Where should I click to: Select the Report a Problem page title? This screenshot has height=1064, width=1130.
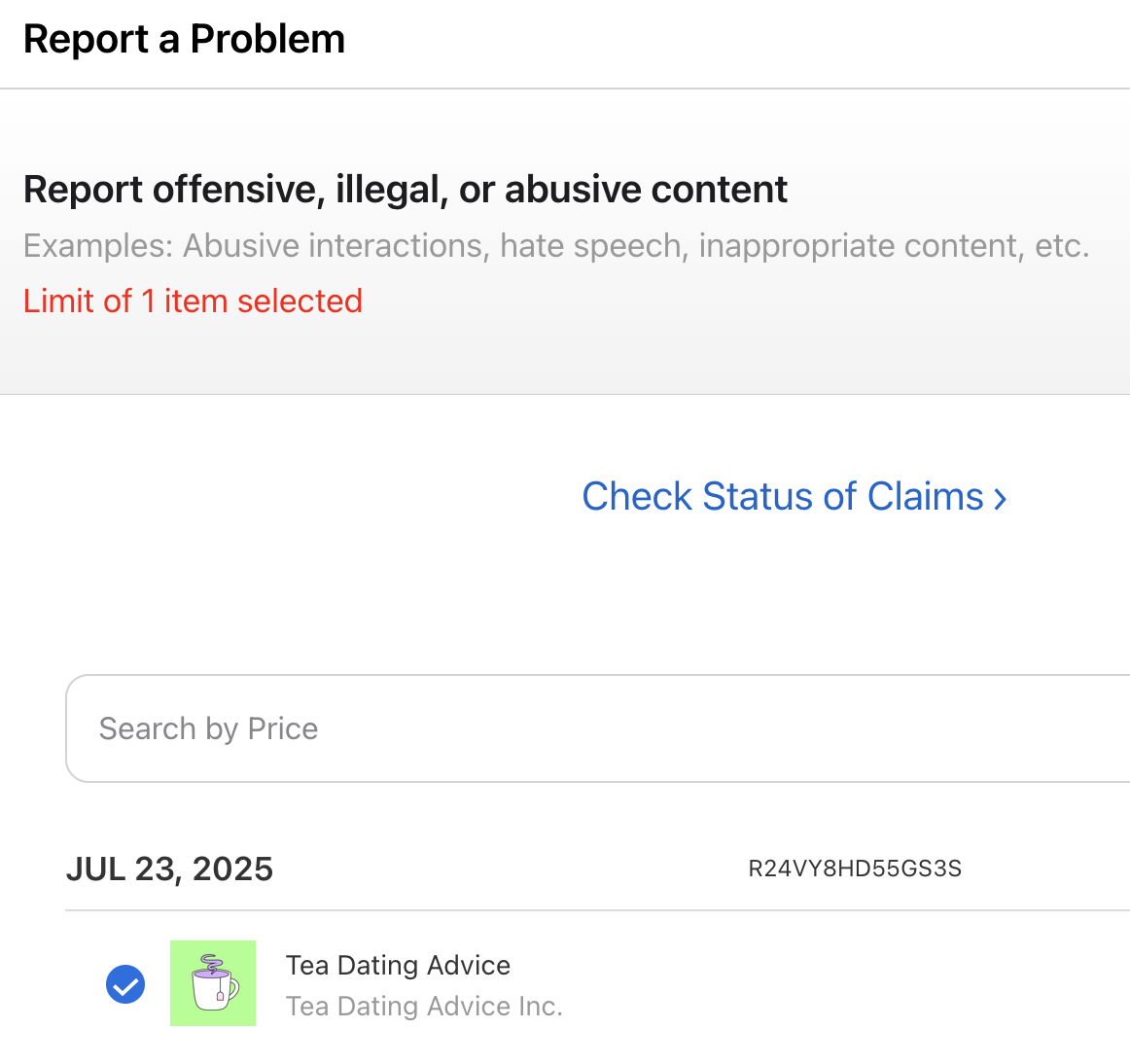[184, 39]
